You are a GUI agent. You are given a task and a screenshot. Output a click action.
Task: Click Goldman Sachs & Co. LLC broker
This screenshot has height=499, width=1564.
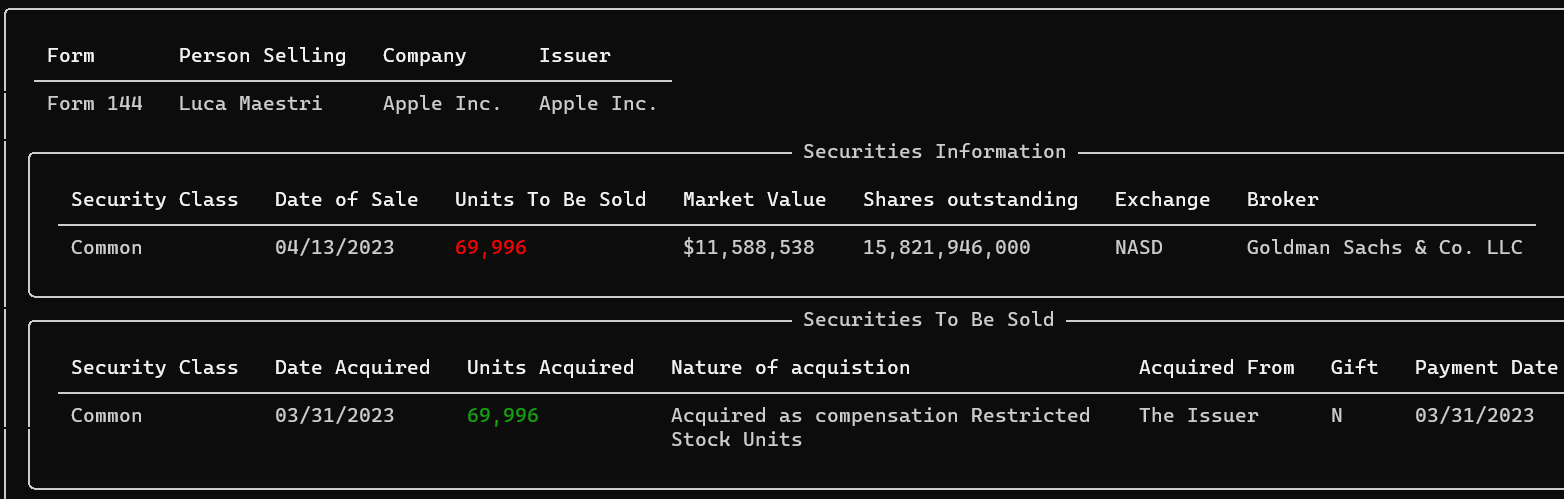tap(1384, 247)
